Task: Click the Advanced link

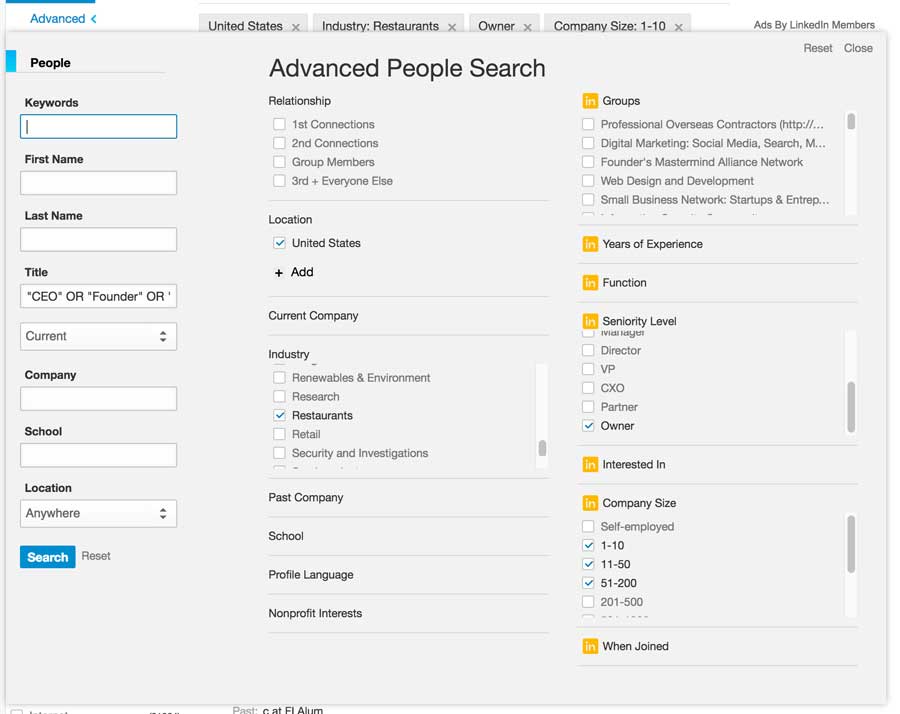Action: click(57, 19)
